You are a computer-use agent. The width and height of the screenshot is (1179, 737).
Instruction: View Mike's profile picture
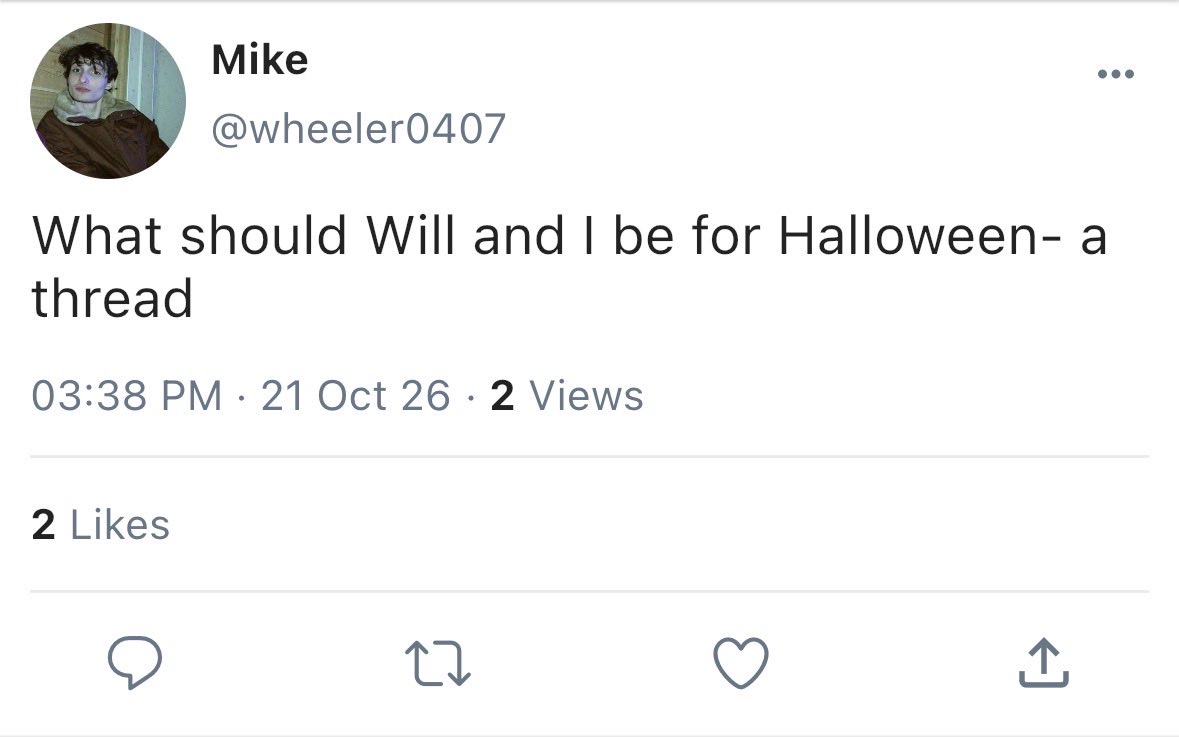point(108,101)
